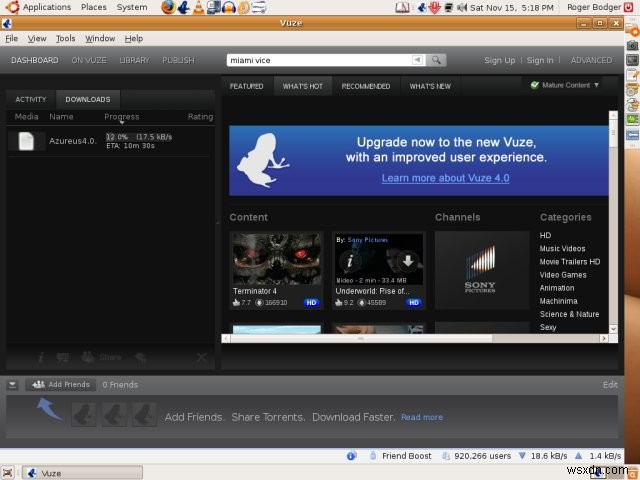Open the Mature Content dropdown arrow
The height and width of the screenshot is (480, 640).
click(x=597, y=85)
